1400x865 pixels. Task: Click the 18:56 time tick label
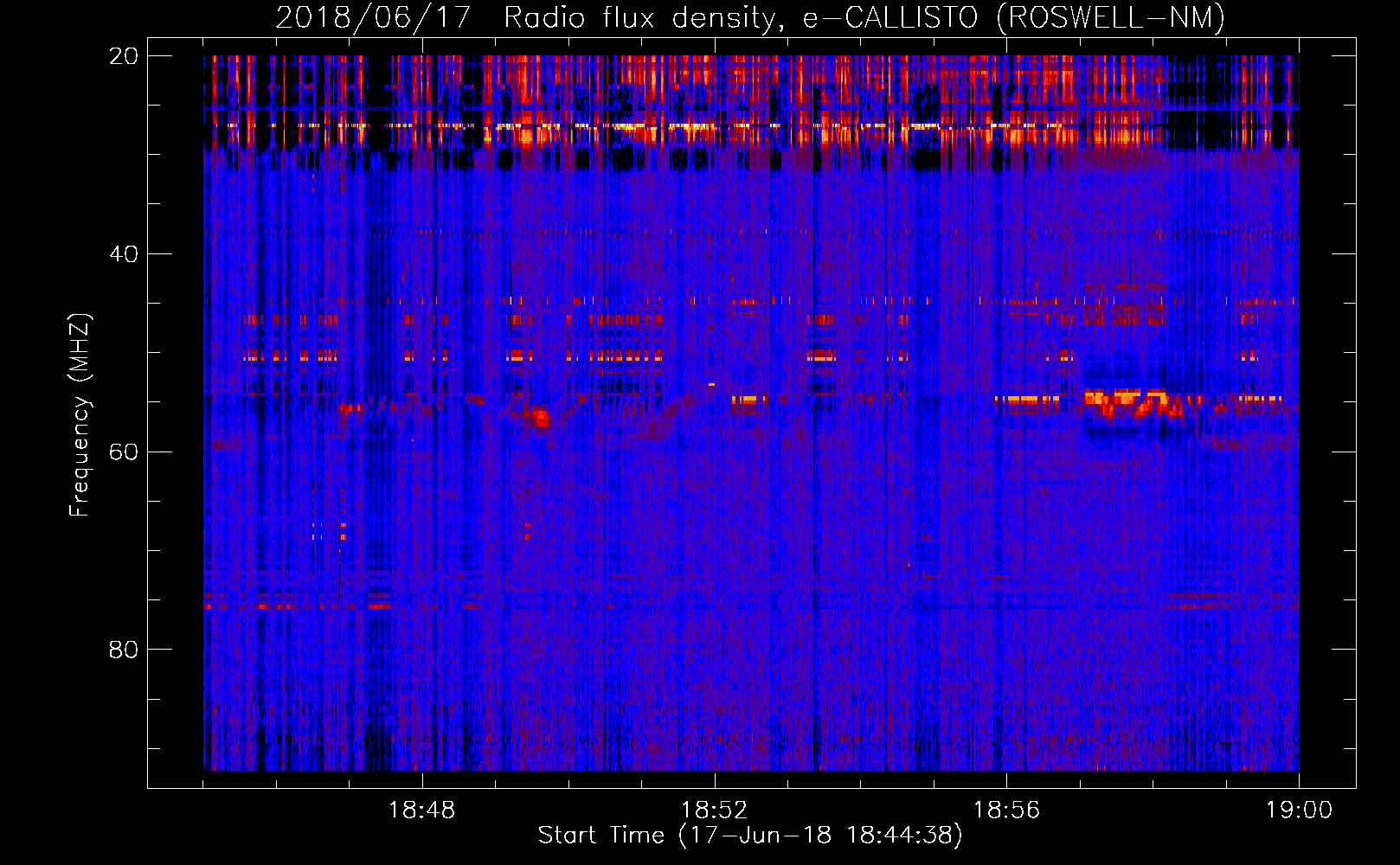pyautogui.click(x=1006, y=811)
